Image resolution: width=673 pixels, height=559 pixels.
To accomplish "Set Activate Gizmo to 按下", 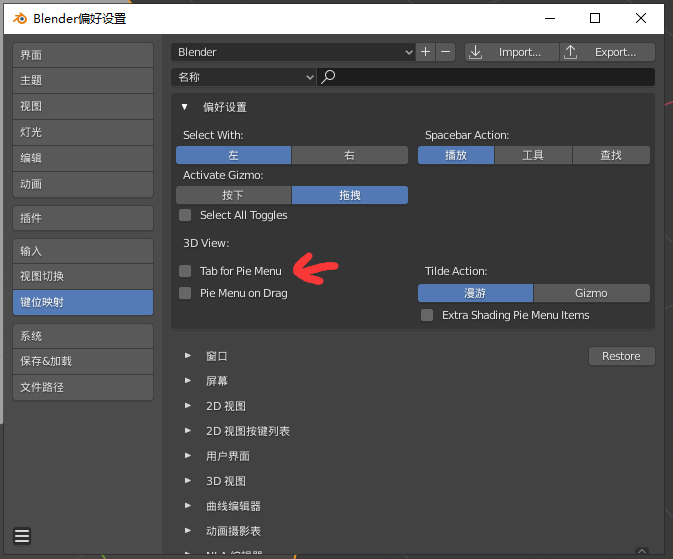I will tap(233, 195).
